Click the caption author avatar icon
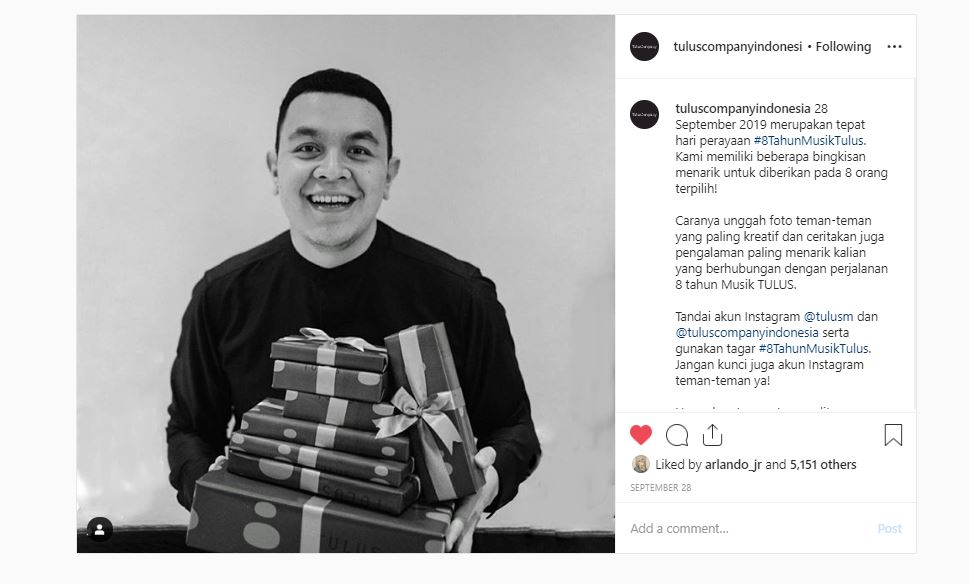The width and height of the screenshot is (969, 584). [644, 114]
